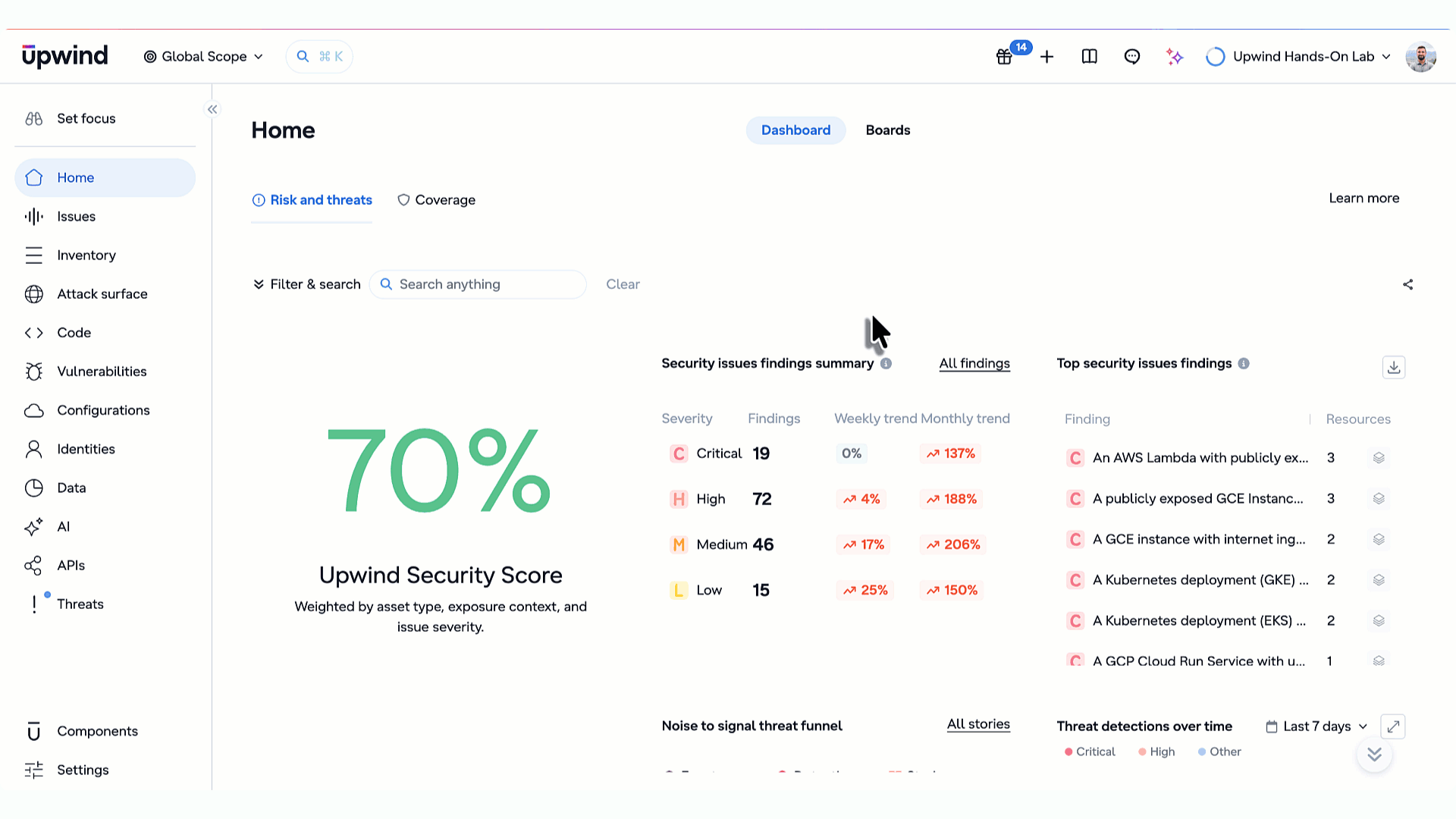The image size is (1456, 819).
Task: Expand Filter & search options
Action: click(x=306, y=284)
